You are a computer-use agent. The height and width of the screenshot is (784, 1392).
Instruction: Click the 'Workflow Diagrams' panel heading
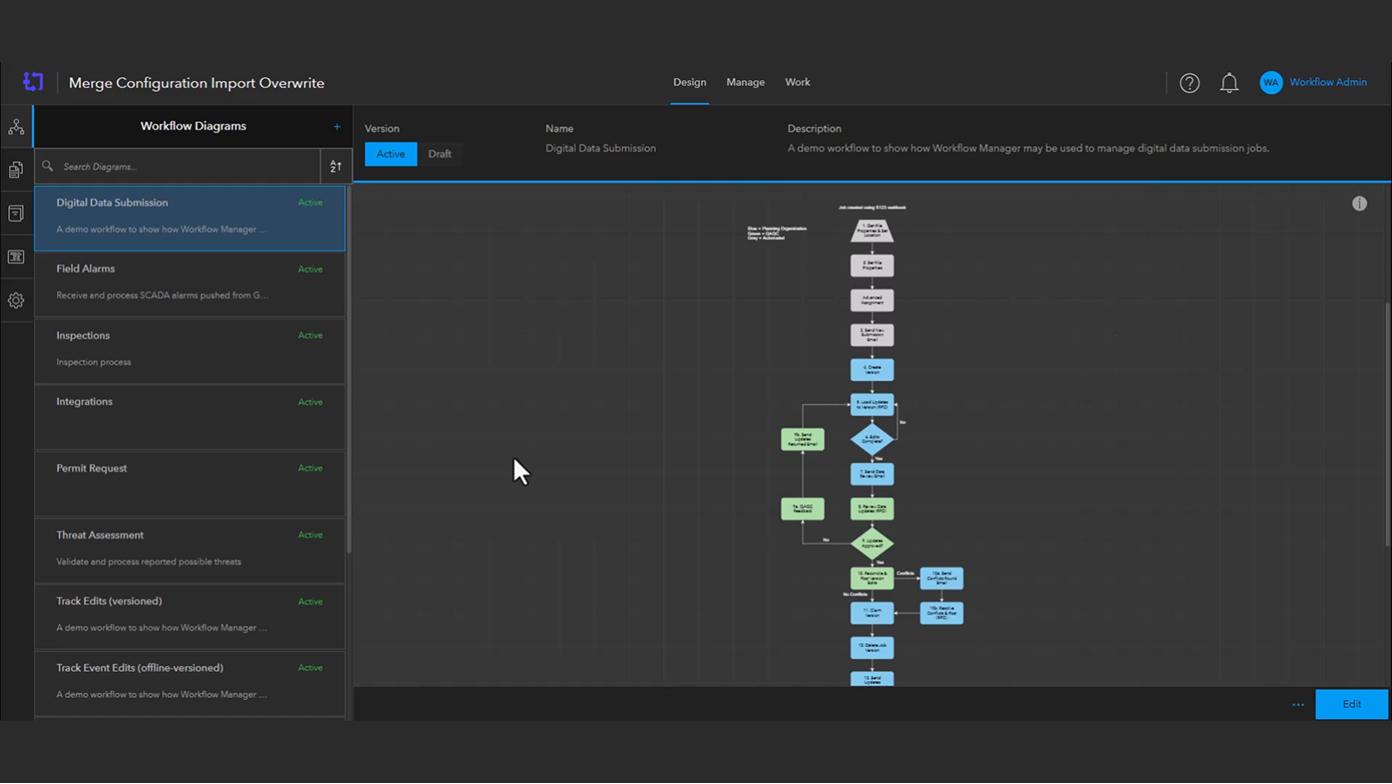tap(193, 127)
